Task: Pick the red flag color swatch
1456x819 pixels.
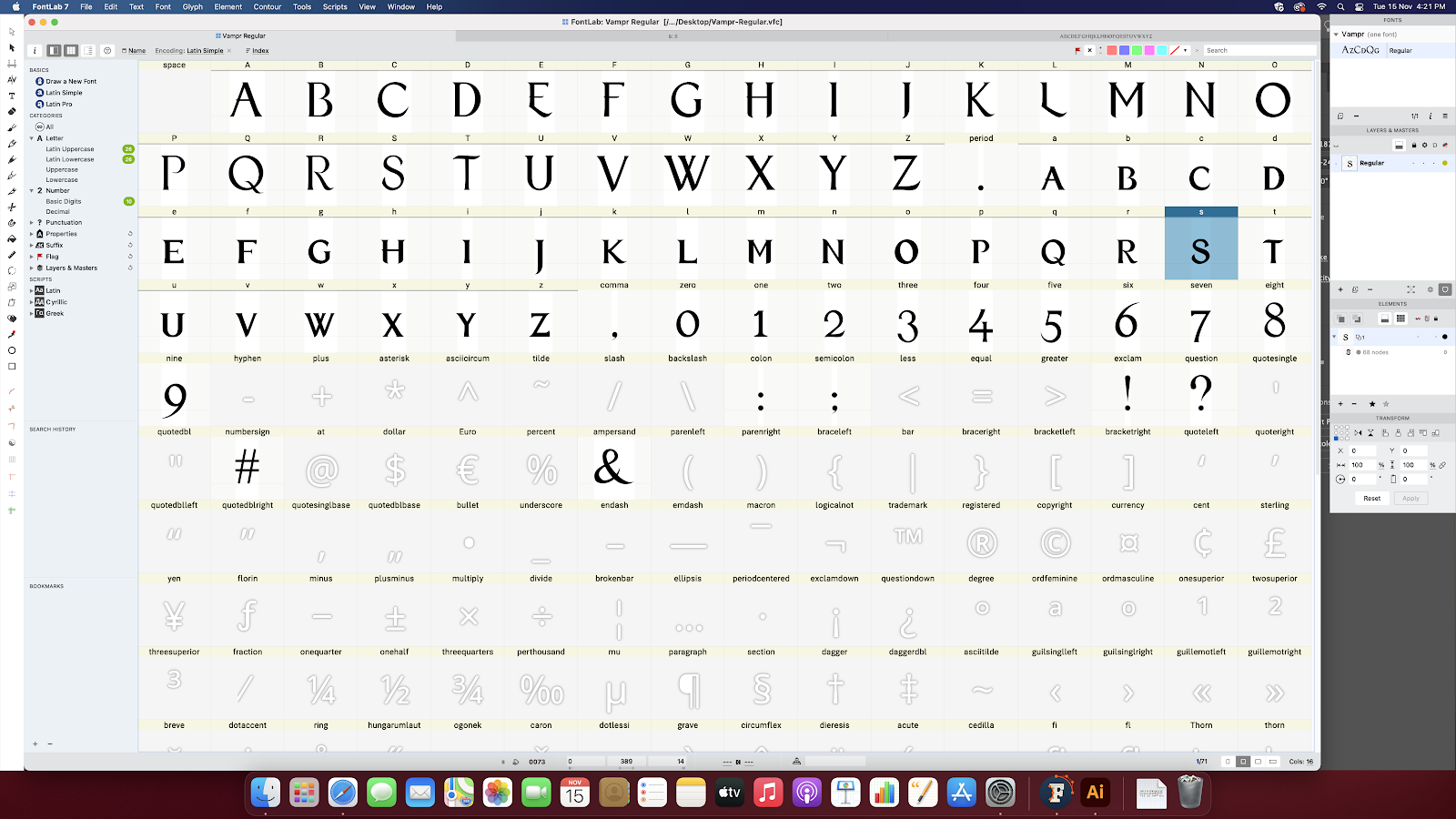Action: (x=1112, y=50)
